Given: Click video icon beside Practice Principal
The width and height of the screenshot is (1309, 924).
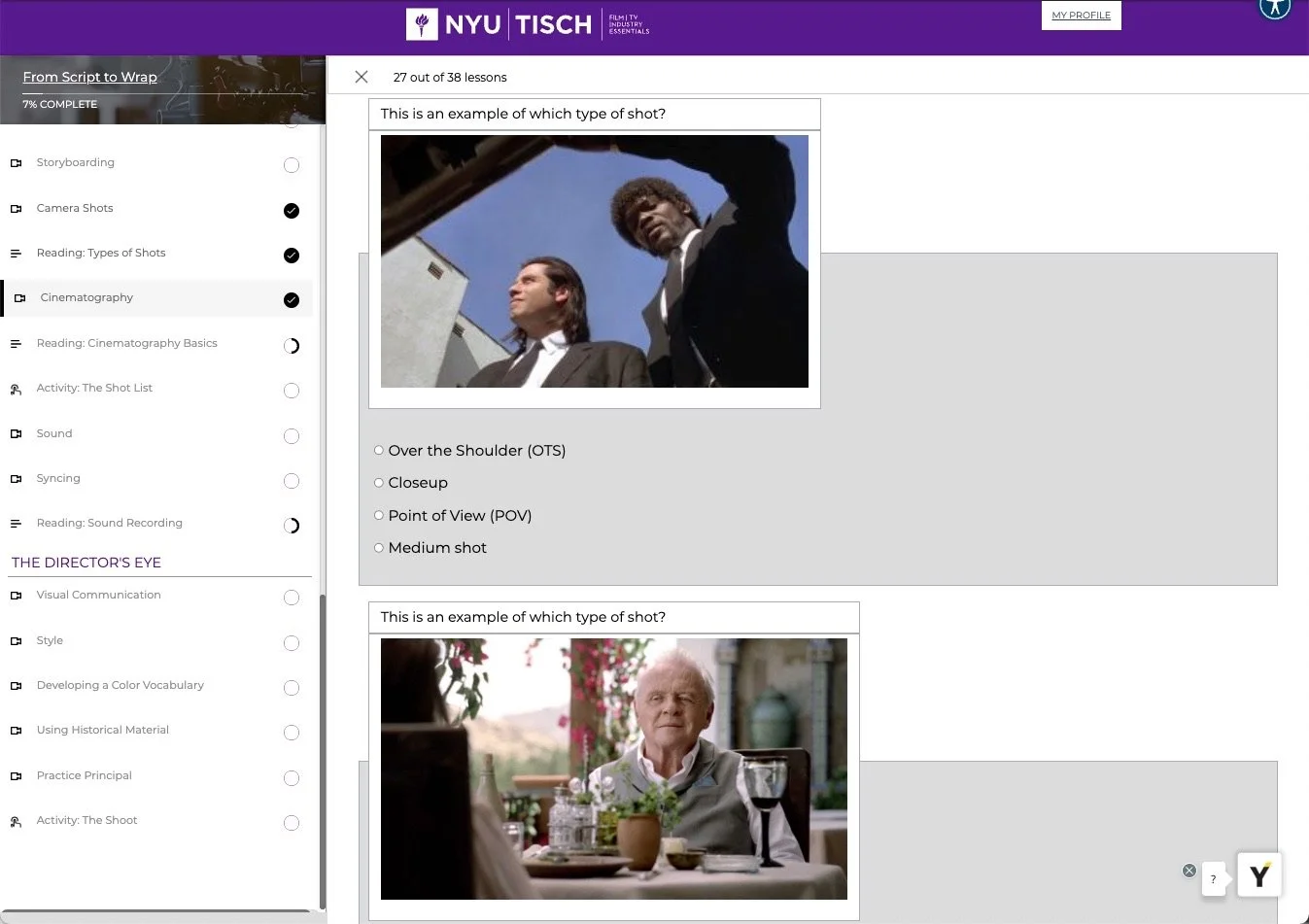Looking at the screenshot, I should click(16, 776).
